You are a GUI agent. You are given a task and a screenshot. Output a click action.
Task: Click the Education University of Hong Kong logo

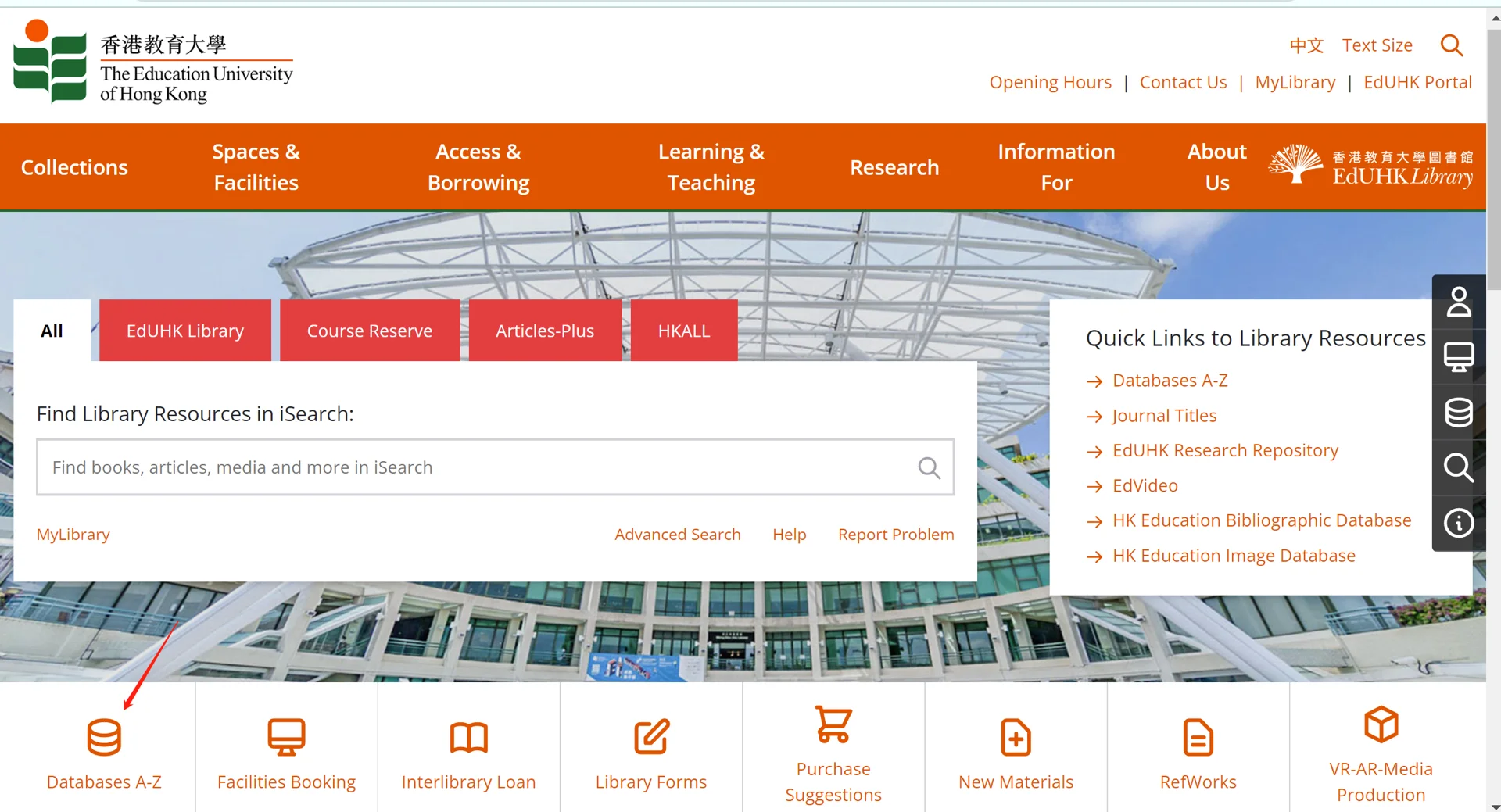pos(153,62)
